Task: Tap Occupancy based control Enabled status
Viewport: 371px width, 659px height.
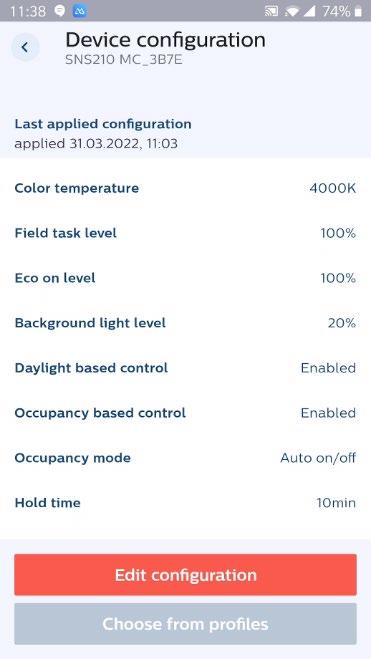Action: tap(328, 413)
